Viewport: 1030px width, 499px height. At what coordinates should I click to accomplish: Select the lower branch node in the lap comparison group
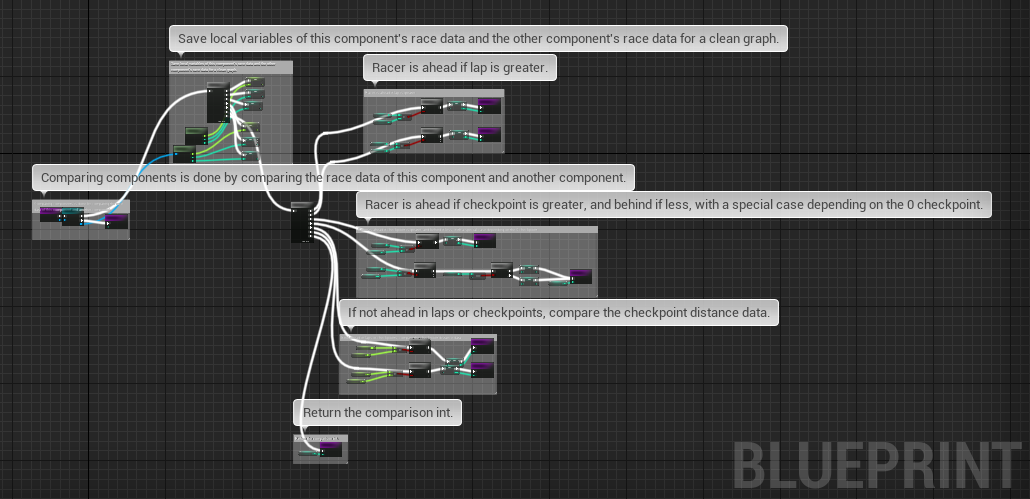pyautogui.click(x=432, y=135)
